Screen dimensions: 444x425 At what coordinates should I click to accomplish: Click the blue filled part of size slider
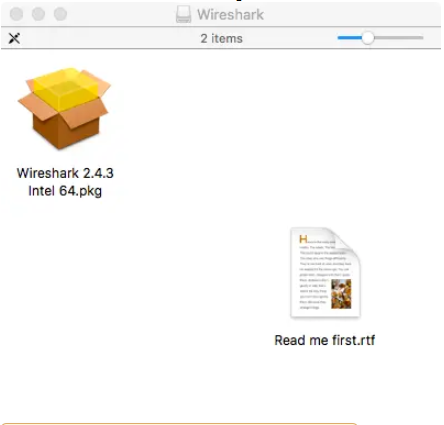click(x=350, y=38)
